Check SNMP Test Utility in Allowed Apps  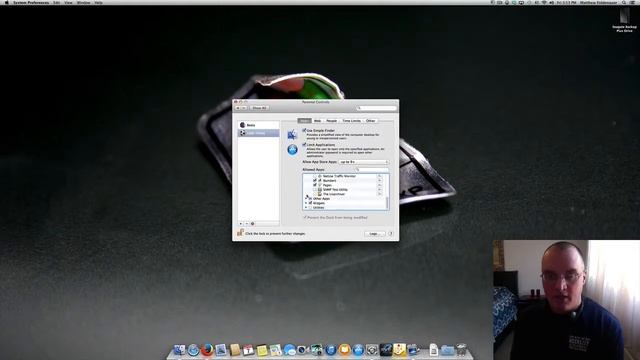coord(315,189)
